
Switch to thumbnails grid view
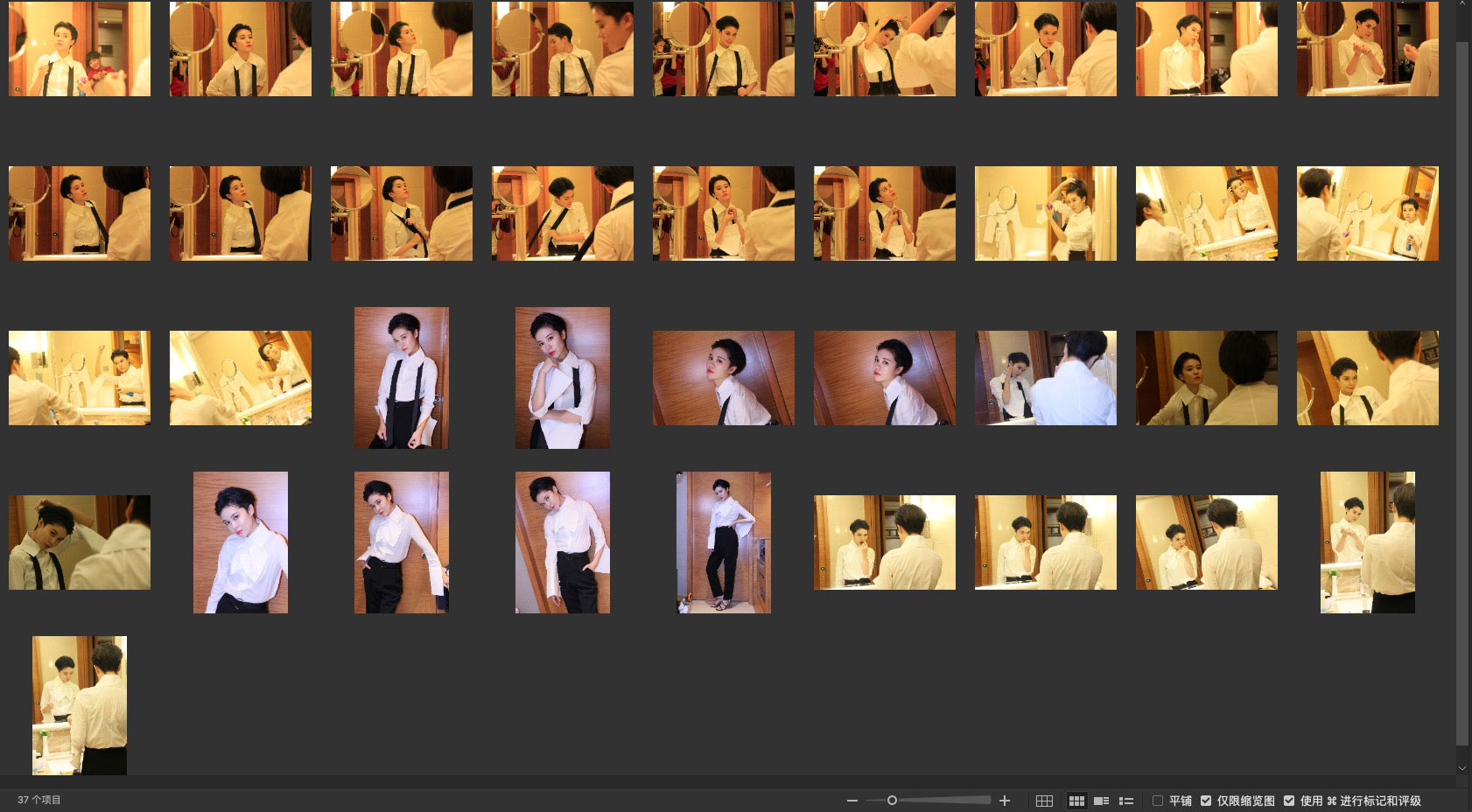pos(1076,801)
